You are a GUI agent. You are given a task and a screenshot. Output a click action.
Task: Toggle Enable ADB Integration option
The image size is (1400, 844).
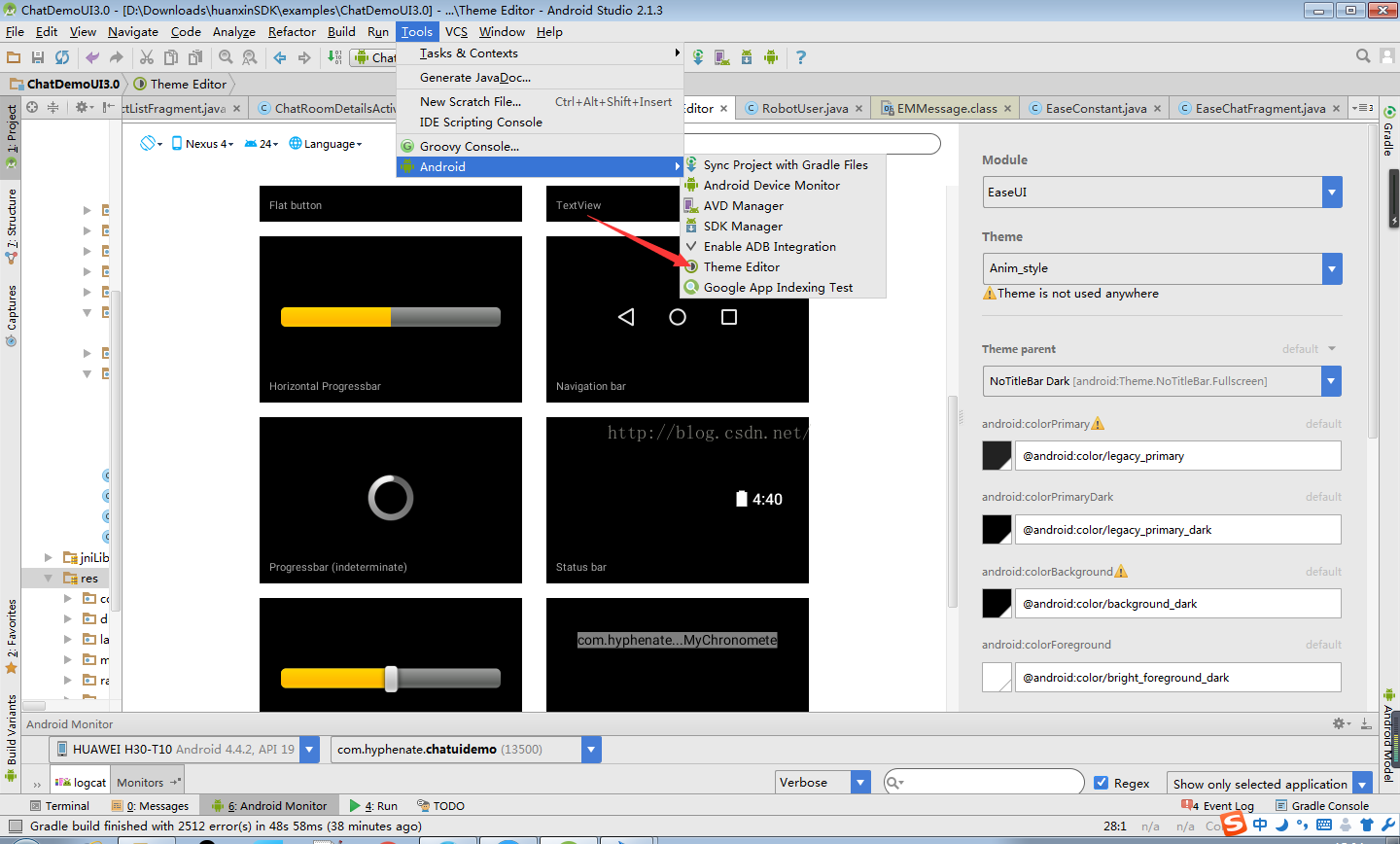click(784, 247)
